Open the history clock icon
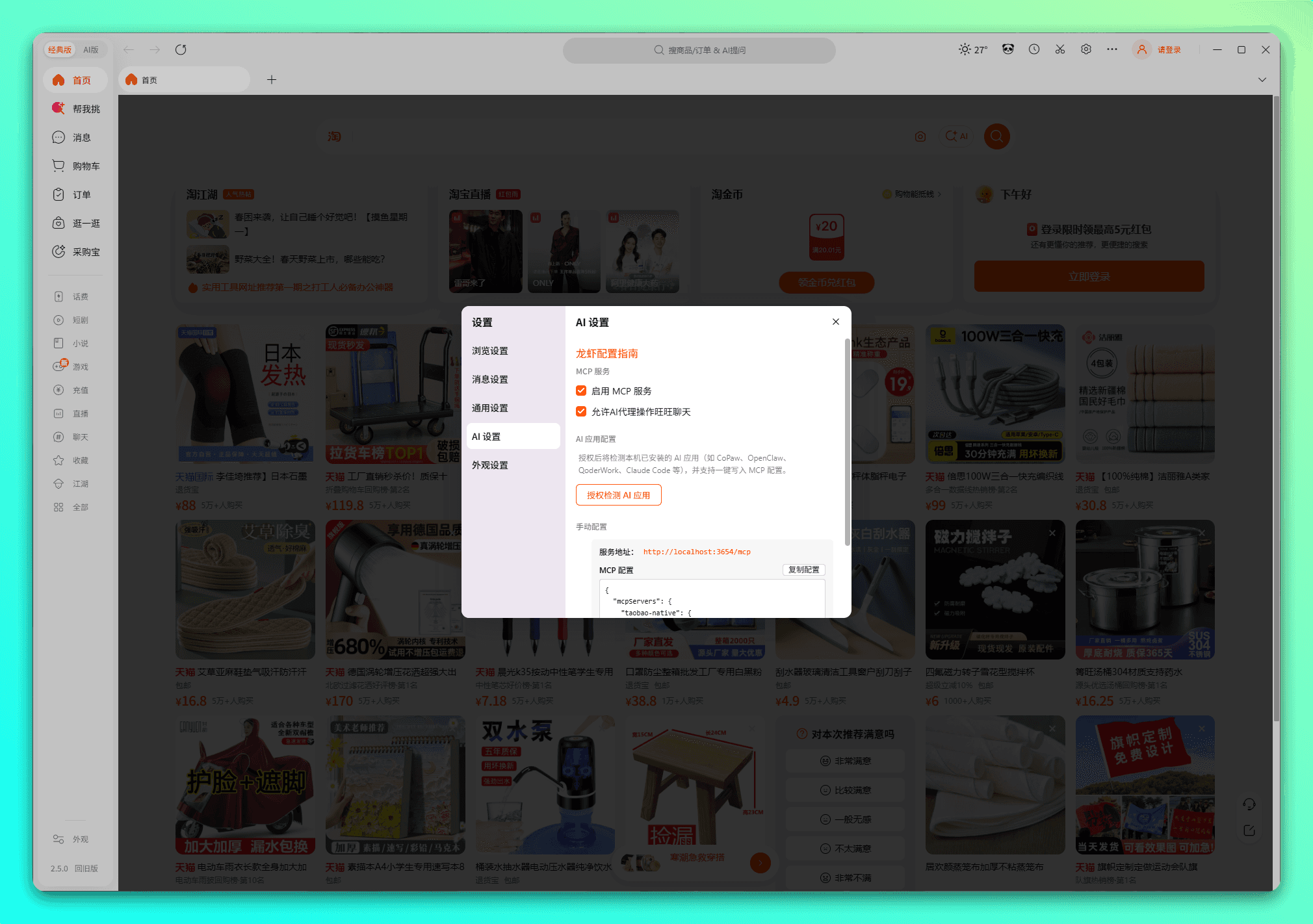This screenshot has height=924, width=1313. tap(1034, 49)
